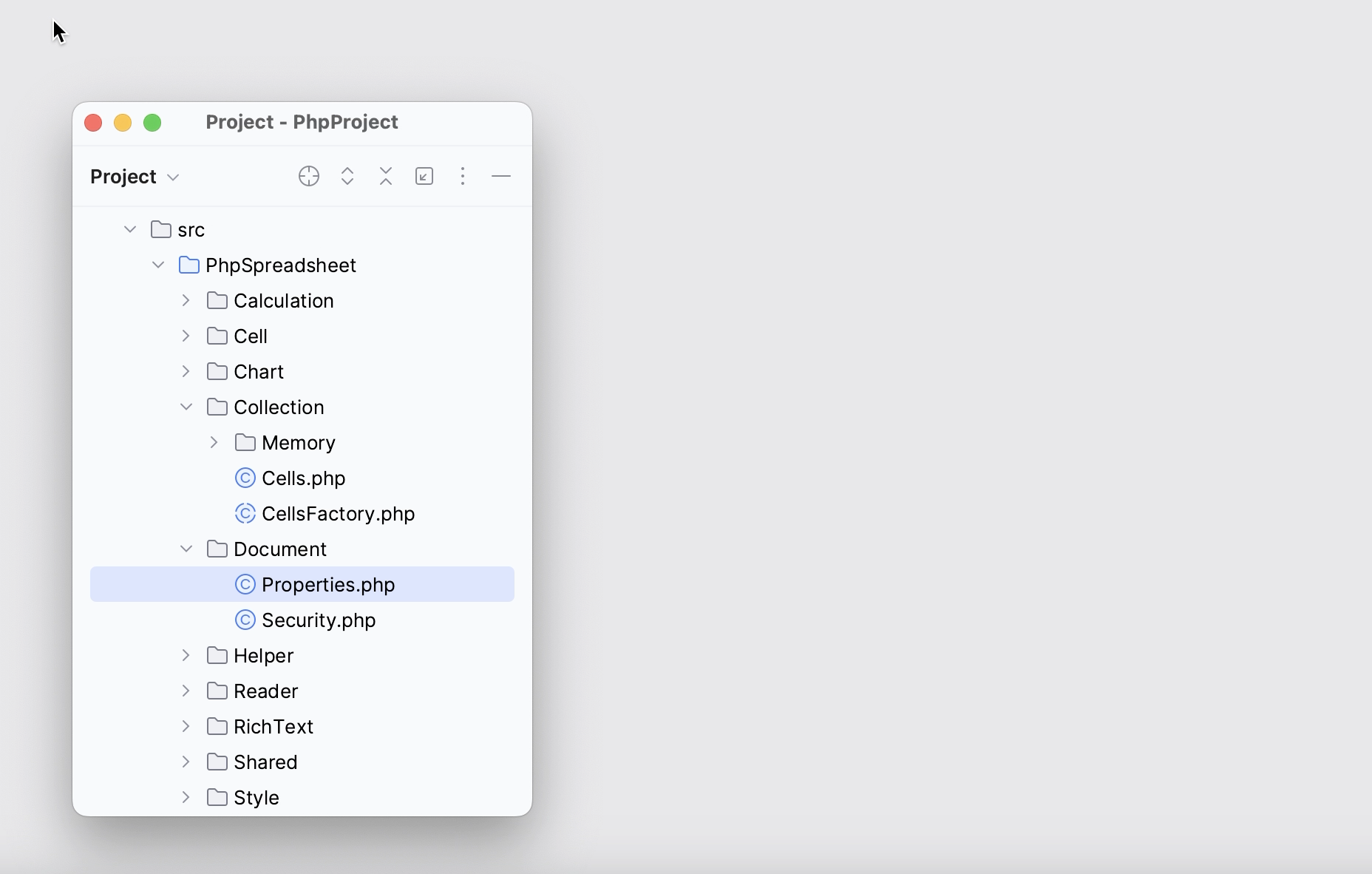This screenshot has height=874, width=1372.
Task: Select the src folder label
Action: [x=191, y=230]
